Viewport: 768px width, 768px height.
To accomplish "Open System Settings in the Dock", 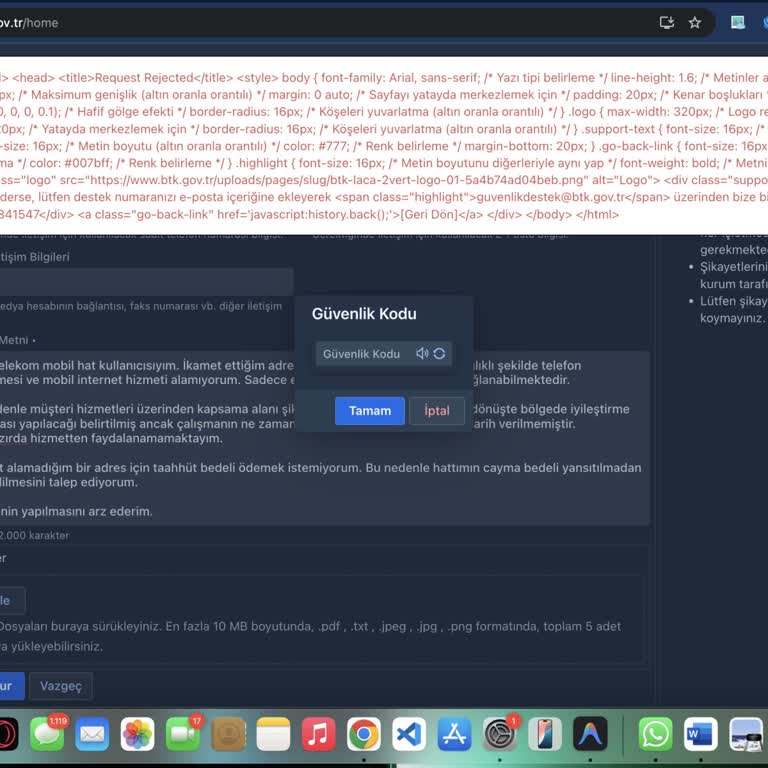I will [x=500, y=734].
